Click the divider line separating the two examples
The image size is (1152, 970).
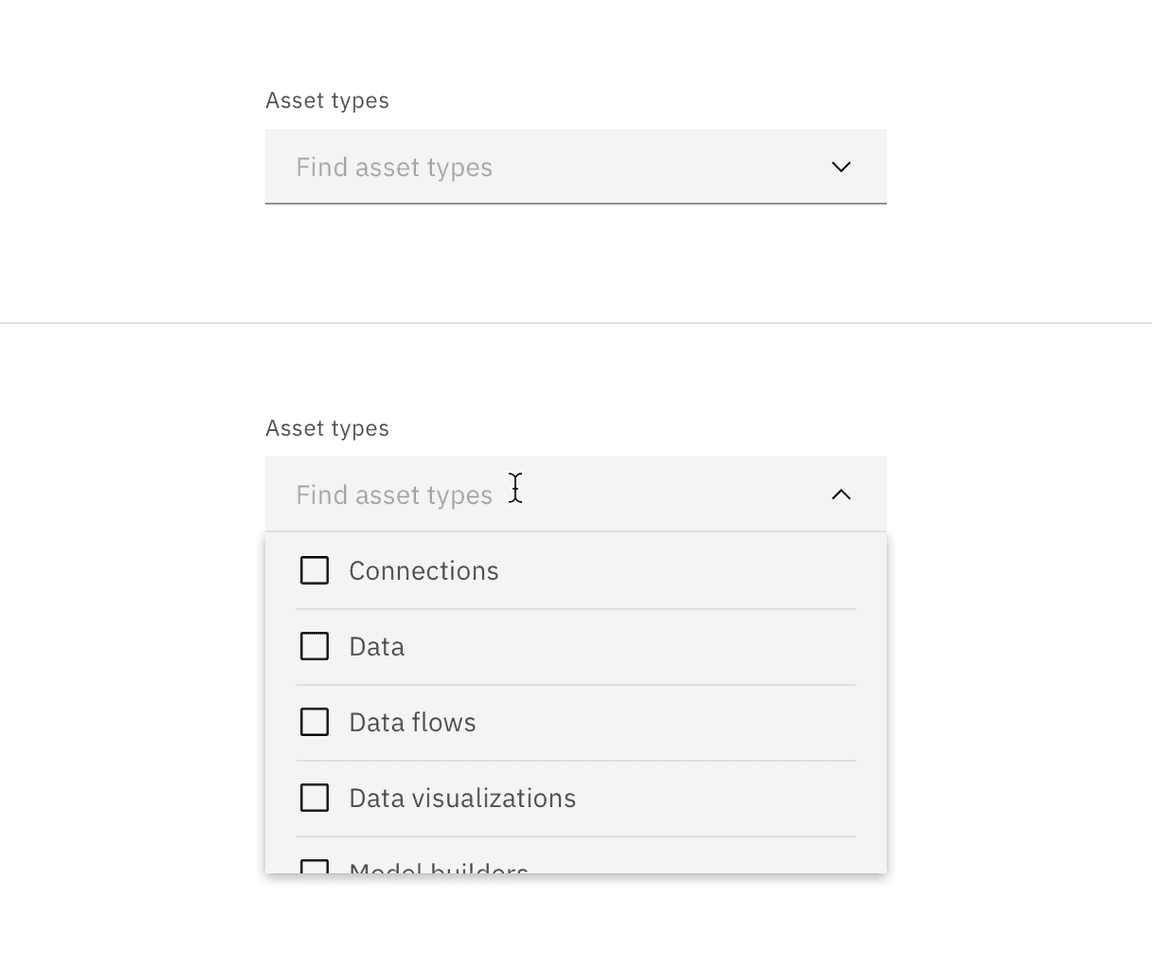point(576,323)
